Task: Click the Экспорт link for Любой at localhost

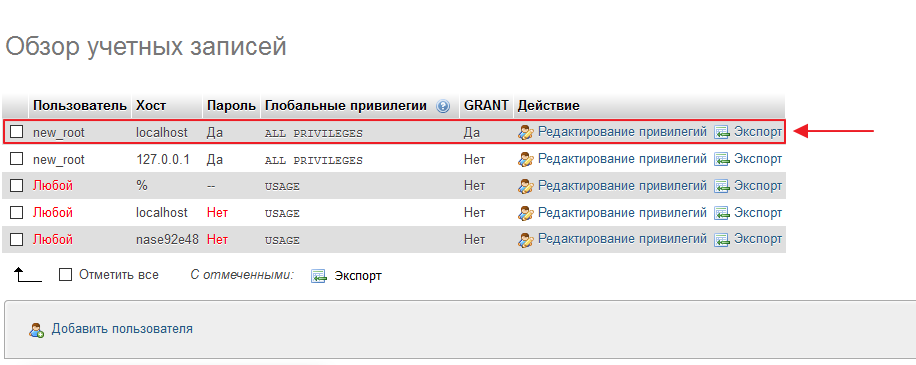Action: click(758, 213)
